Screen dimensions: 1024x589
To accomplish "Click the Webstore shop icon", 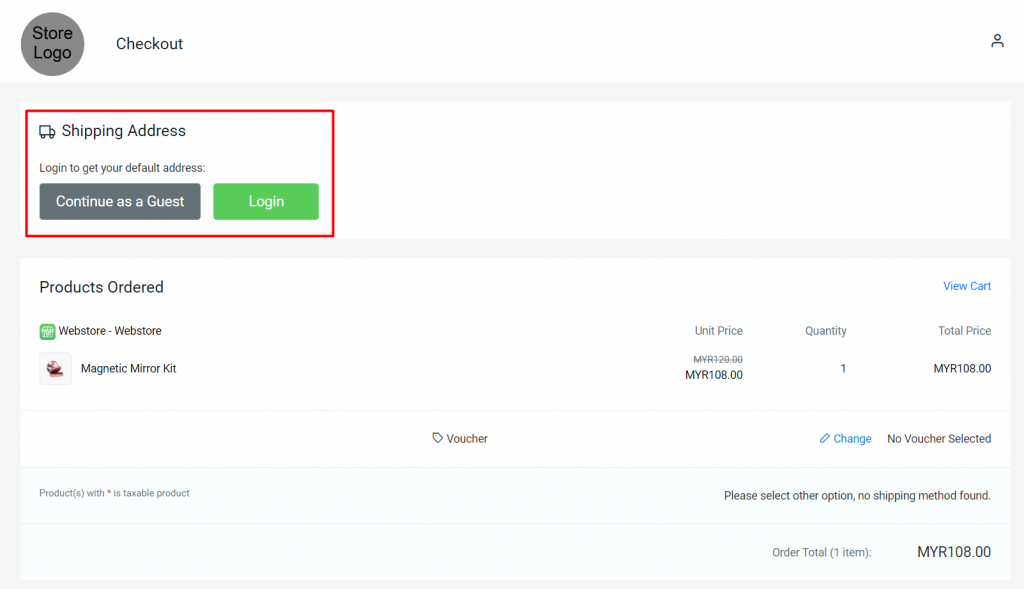I will [46, 330].
